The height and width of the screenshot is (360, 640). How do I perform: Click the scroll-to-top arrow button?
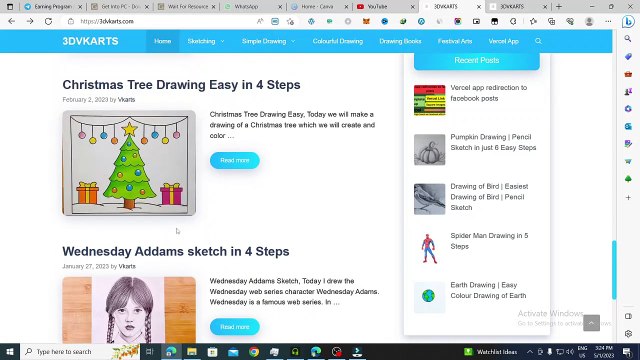pyautogui.click(x=591, y=323)
